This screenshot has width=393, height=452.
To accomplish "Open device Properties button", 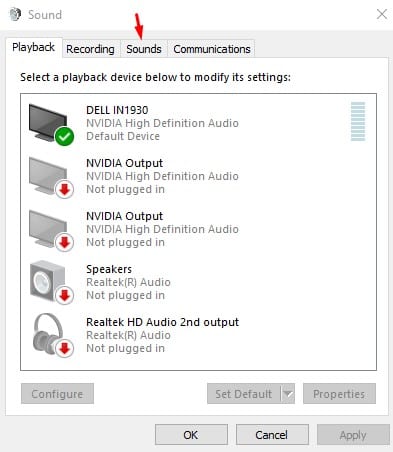I will tap(339, 394).
